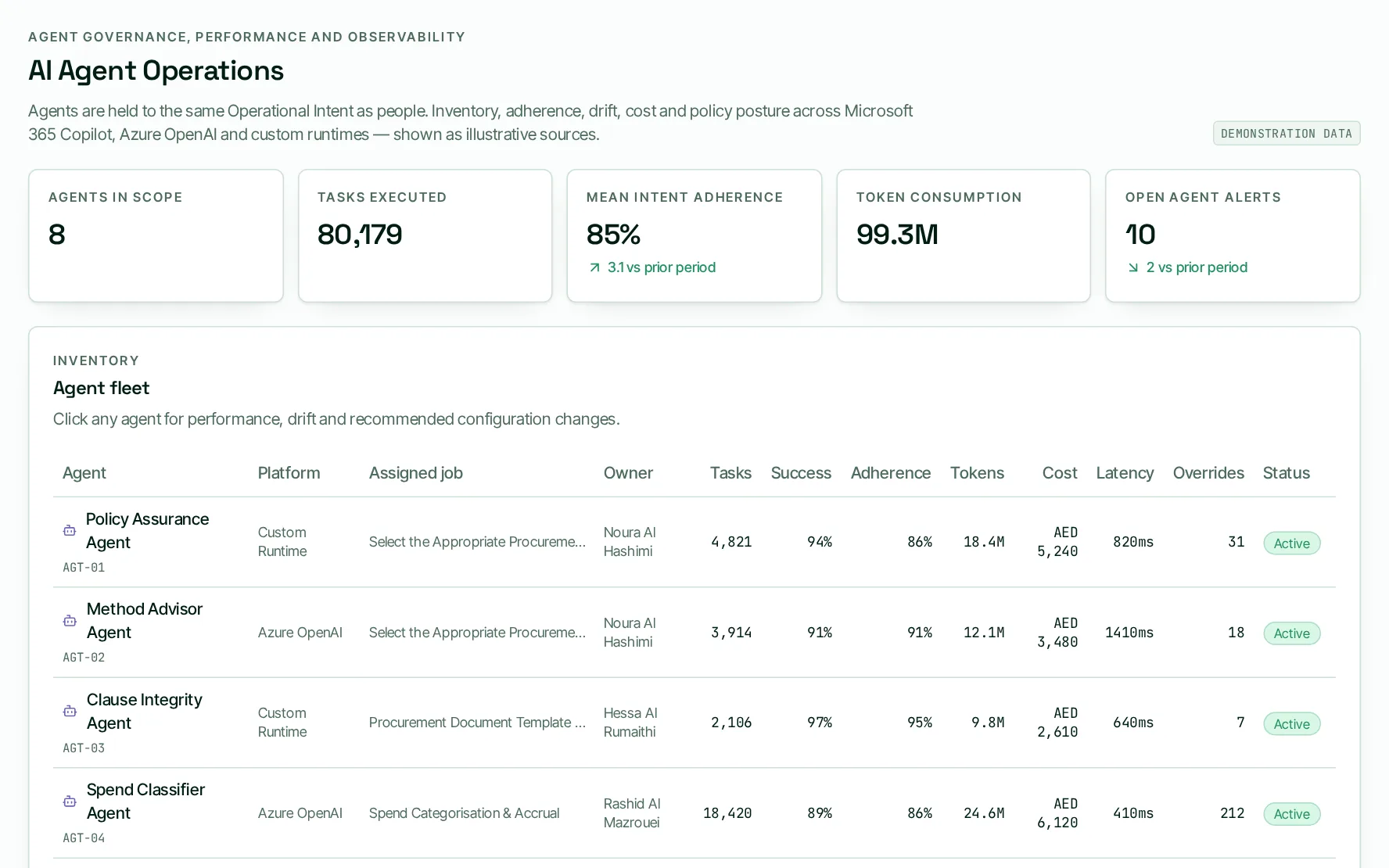Open the Clause Integrity Agent details
This screenshot has width=1389, height=868.
click(694, 723)
